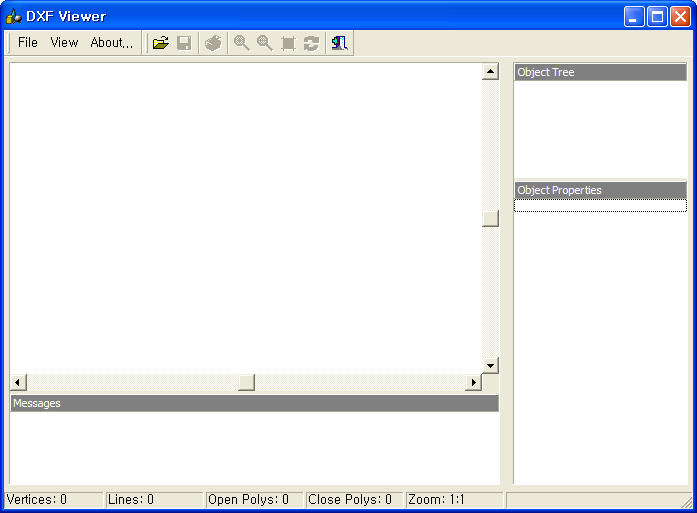Click the vertical scrollbar down arrow
The image size is (697, 513).
click(x=490, y=365)
